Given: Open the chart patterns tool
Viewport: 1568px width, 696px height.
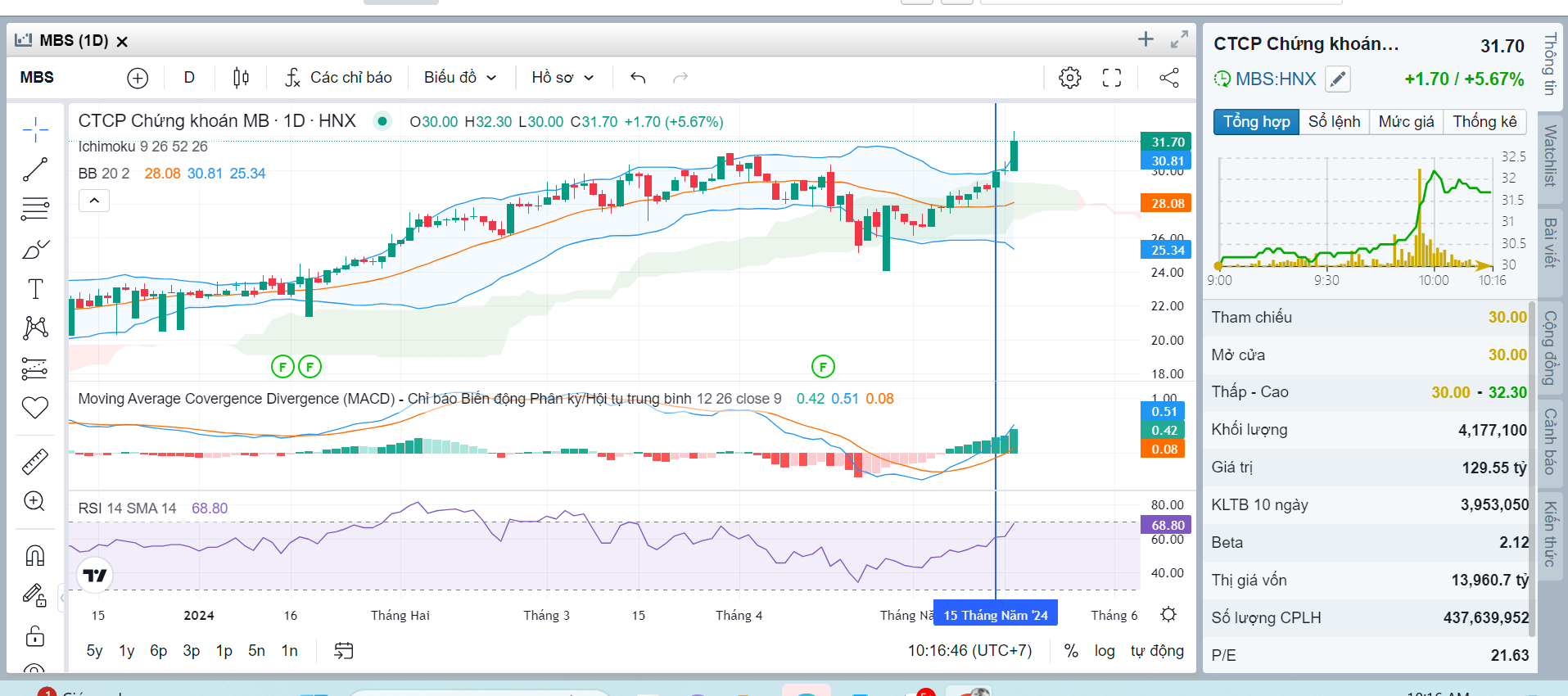Looking at the screenshot, I should pos(35,328).
